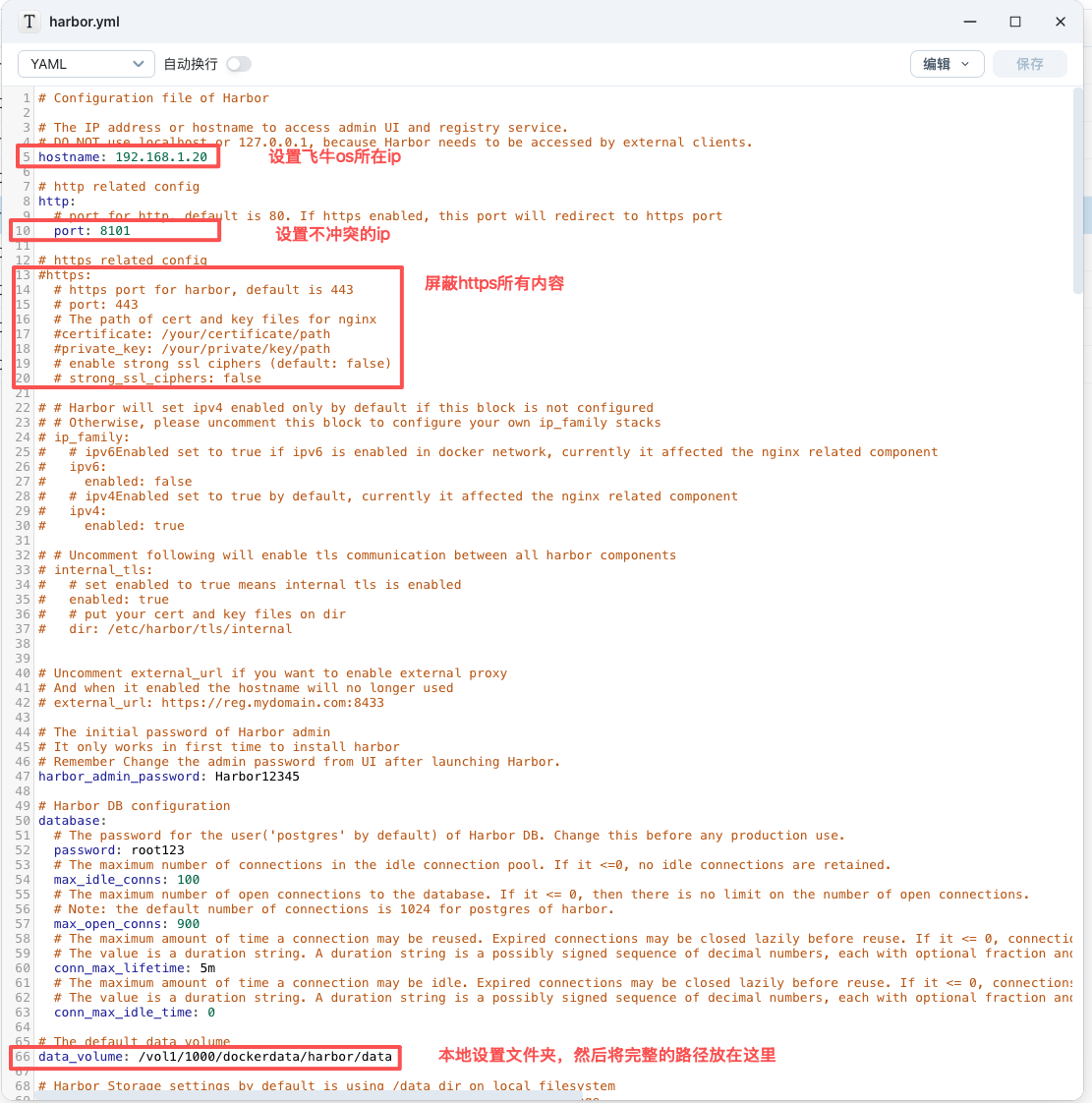Minimize the harbor.yml editor window
Screen dimensions: 1092x1103
point(970,22)
